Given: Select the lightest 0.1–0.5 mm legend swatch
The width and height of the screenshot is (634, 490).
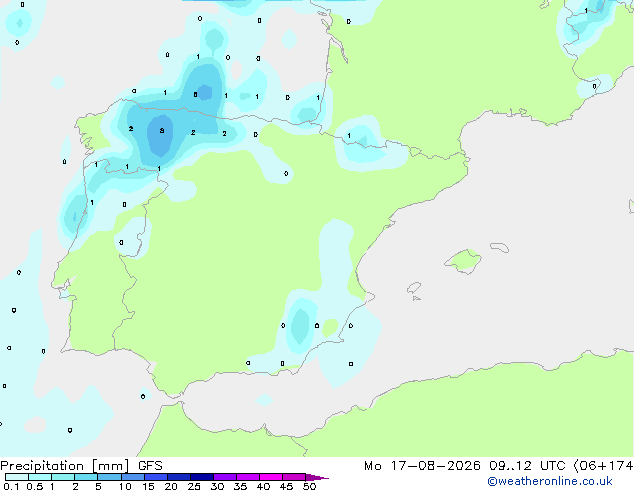Looking at the screenshot, I should pyautogui.click(x=17, y=477).
